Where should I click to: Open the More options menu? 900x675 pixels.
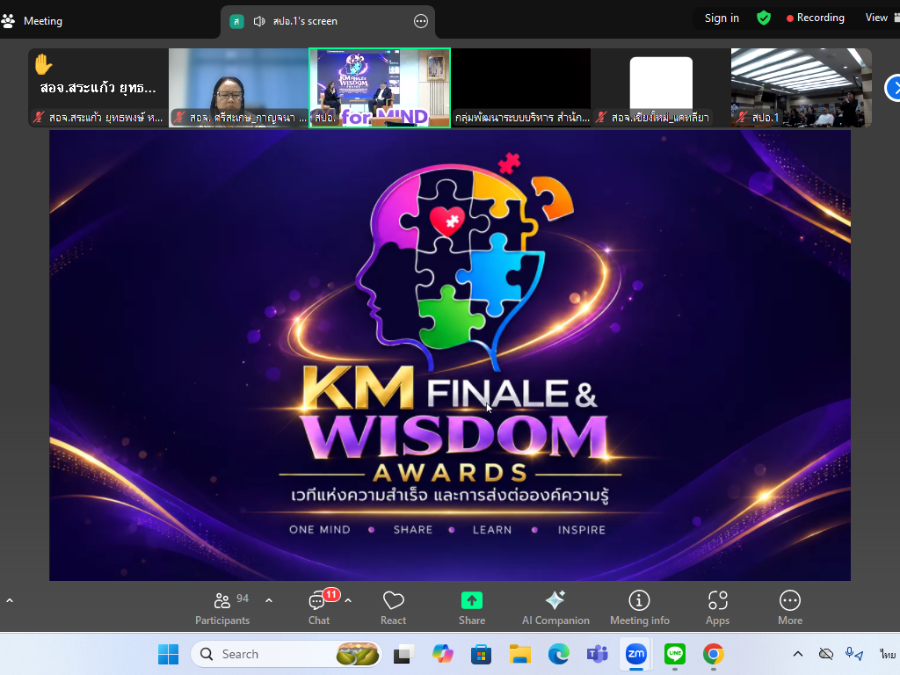pos(790,608)
